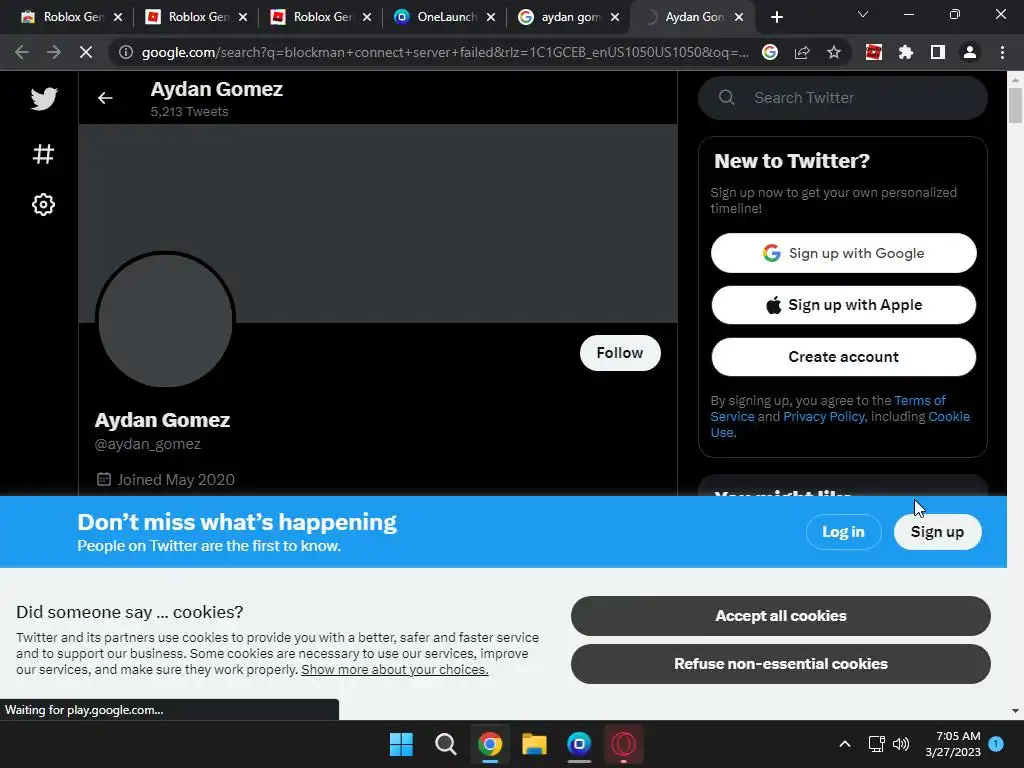This screenshot has height=768, width=1024.
Task: Refuse non-essential cookies
Action: click(x=780, y=664)
